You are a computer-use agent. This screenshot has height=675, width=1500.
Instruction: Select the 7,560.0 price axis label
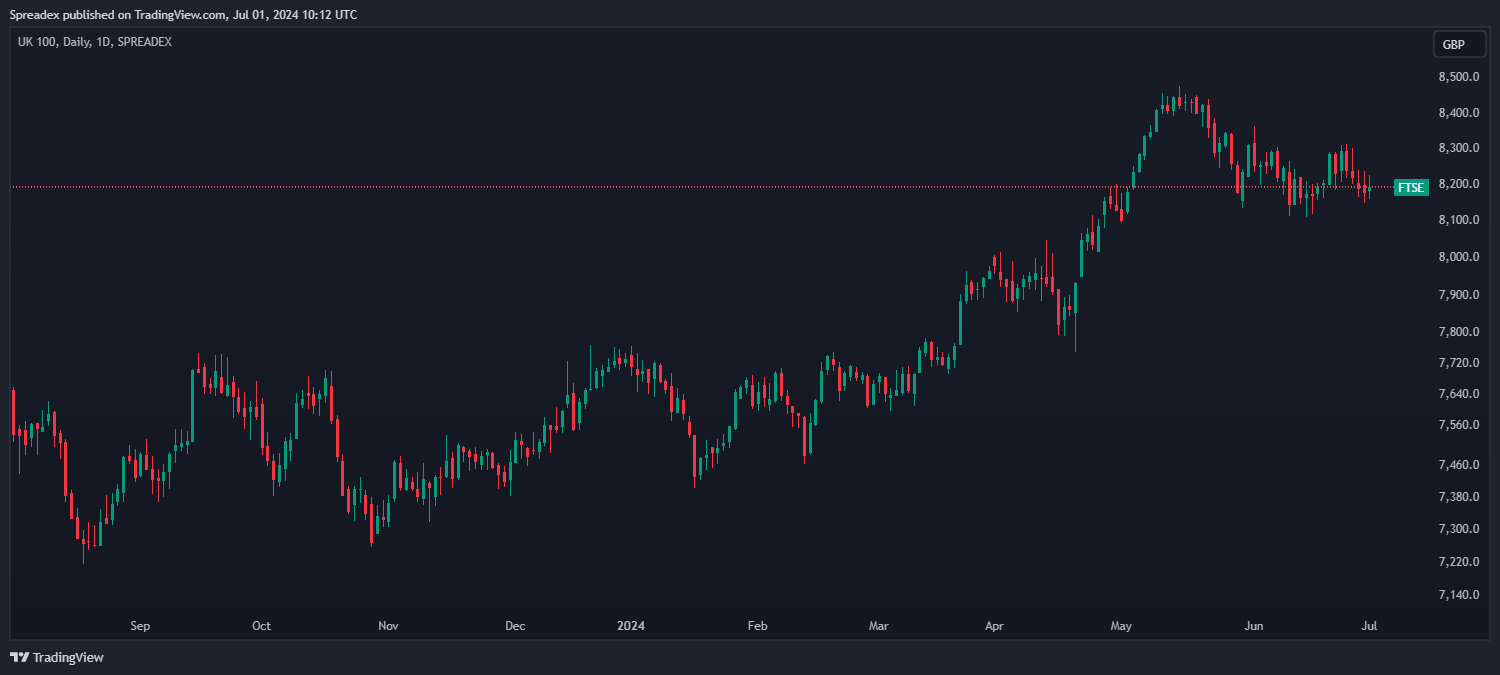point(1460,425)
